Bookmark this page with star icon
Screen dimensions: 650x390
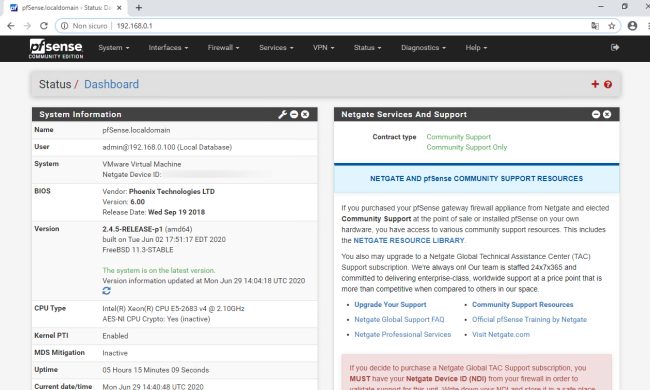coord(611,26)
